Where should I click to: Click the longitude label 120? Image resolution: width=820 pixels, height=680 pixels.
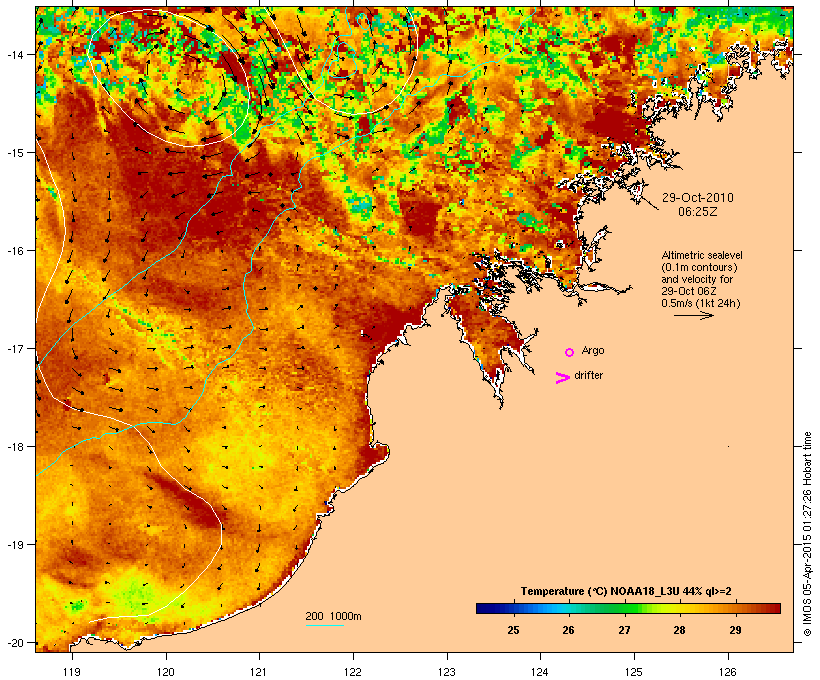click(x=166, y=672)
